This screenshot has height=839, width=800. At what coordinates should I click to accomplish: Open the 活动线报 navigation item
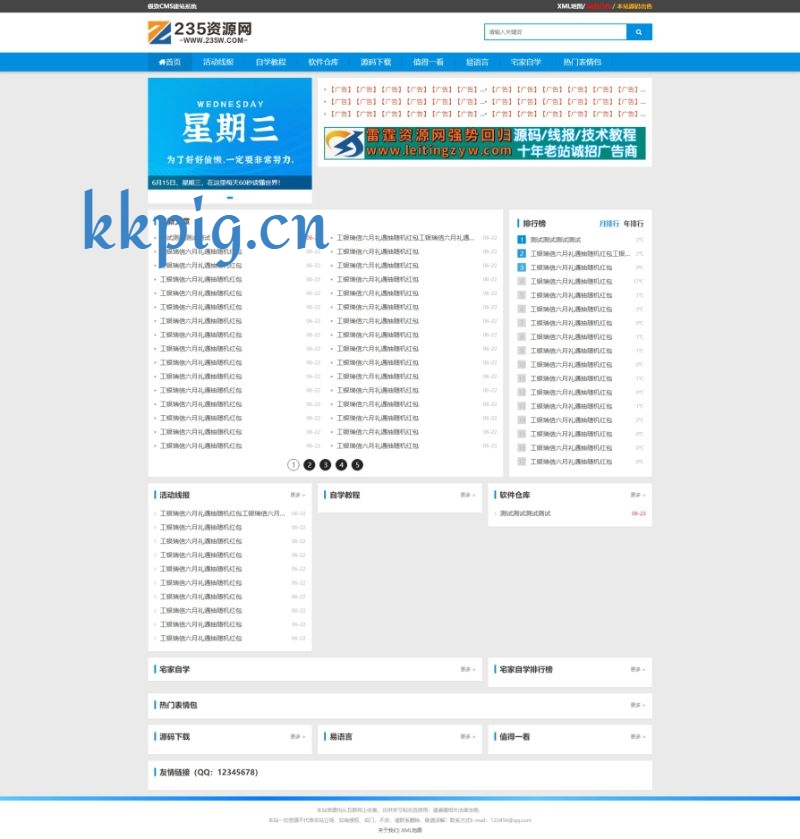(x=218, y=62)
